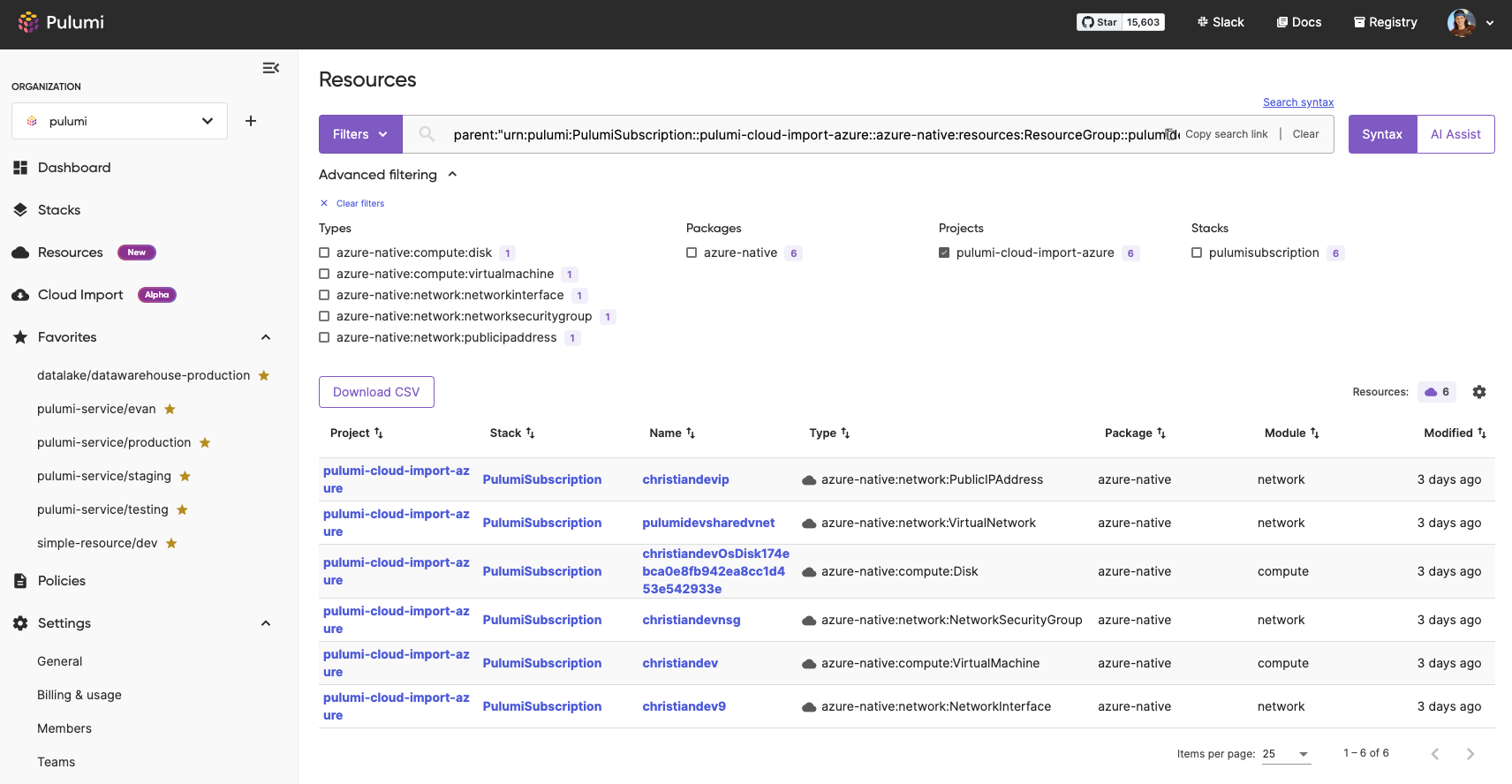The image size is (1512, 784).
Task: Sort table by Modified column
Action: 1455,433
